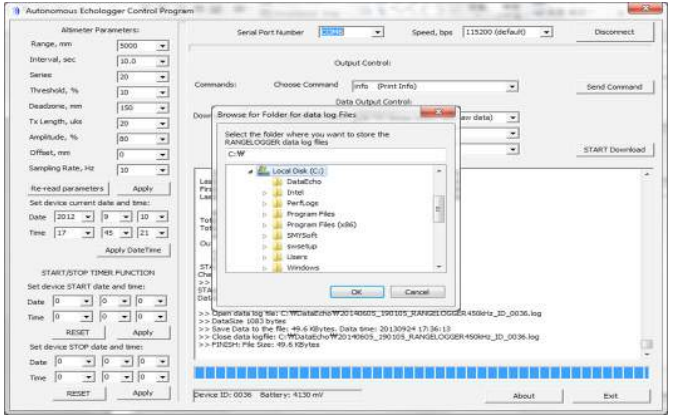Click the START Download button

614,149
